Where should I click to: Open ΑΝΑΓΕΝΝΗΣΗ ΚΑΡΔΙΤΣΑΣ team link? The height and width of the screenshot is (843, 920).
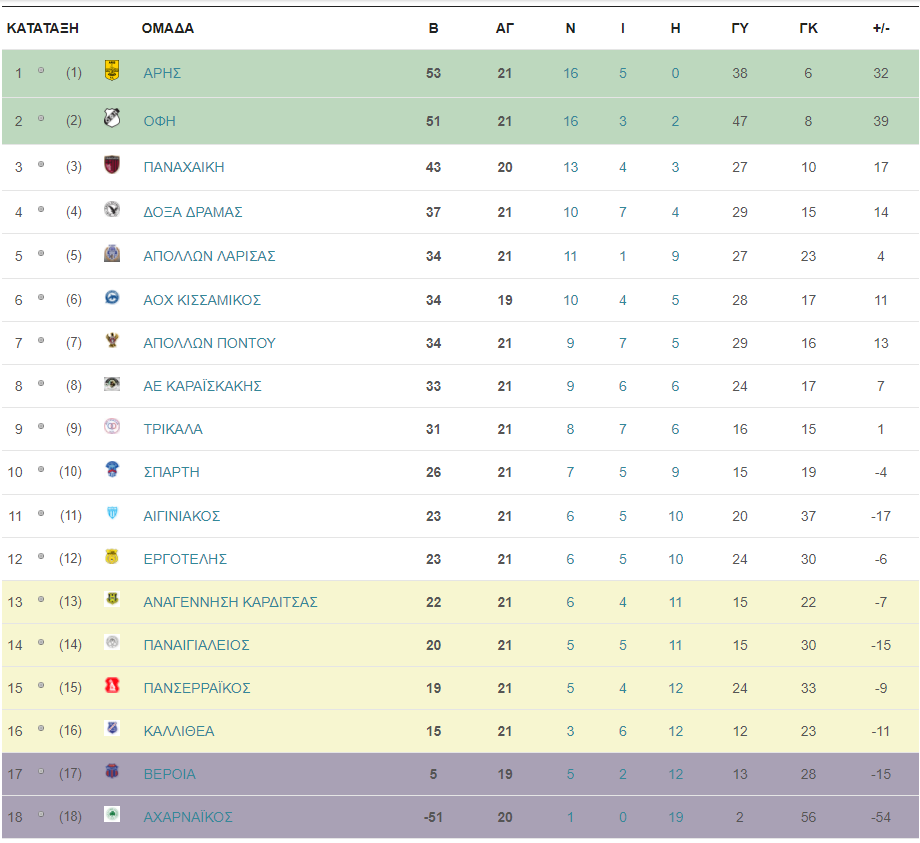point(230,602)
